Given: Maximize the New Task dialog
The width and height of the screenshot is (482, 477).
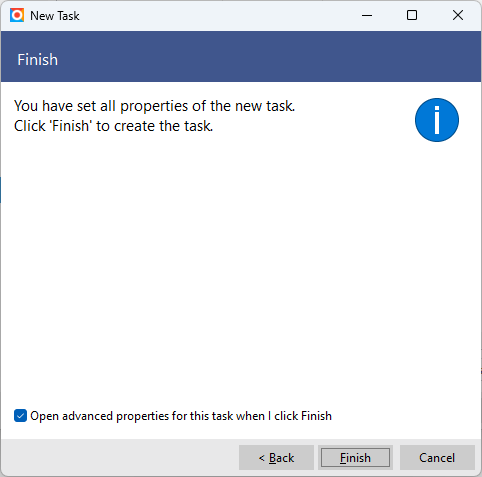Looking at the screenshot, I should 412,15.
